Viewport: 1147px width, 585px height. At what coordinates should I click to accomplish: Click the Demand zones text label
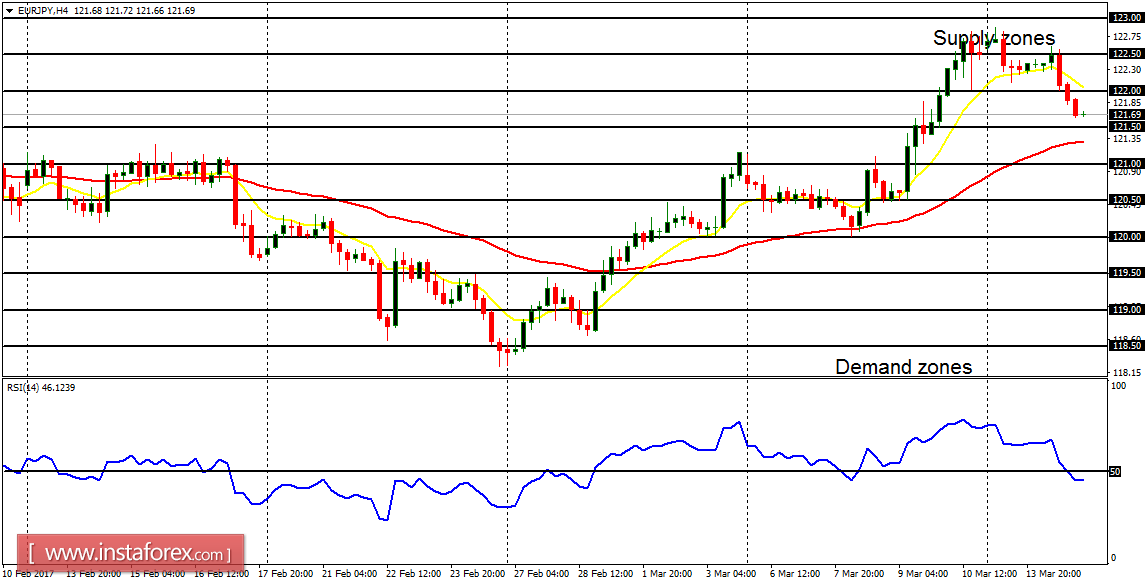(903, 367)
